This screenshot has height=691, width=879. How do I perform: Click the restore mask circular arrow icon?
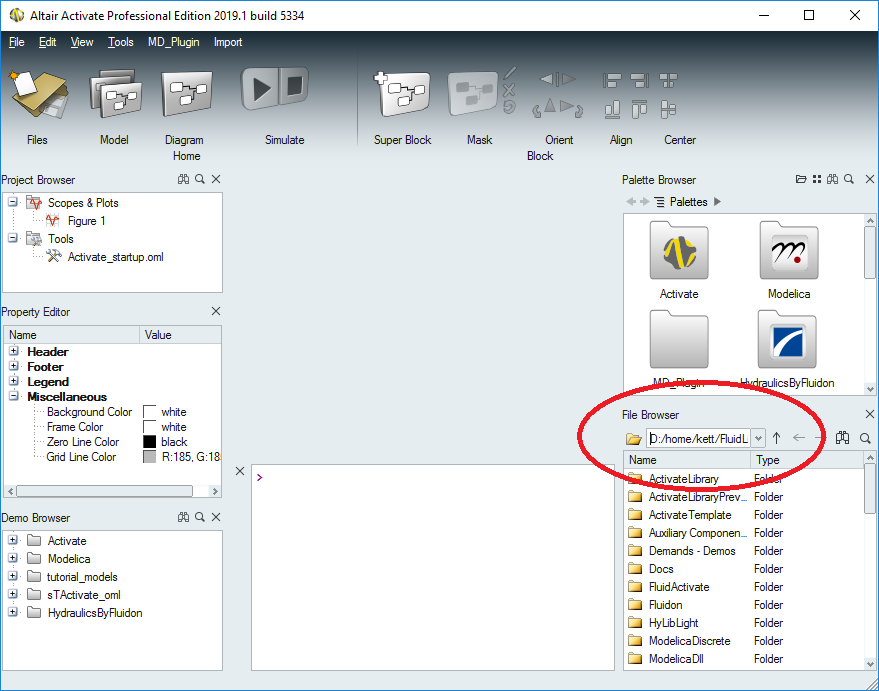point(509,106)
